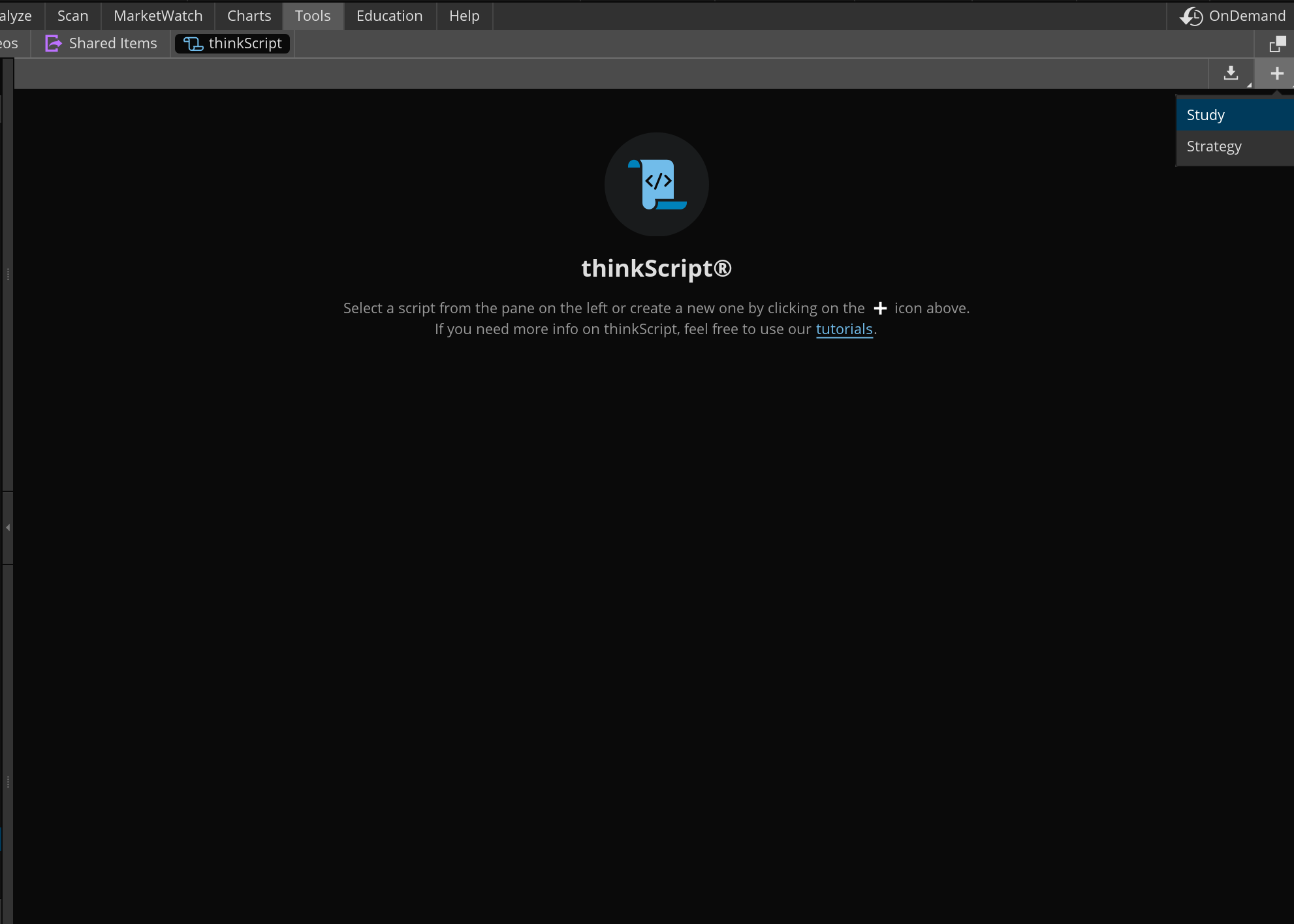Viewport: 1294px width, 924px height.
Task: Click the upper left panel drag handle
Action: (x=8, y=274)
